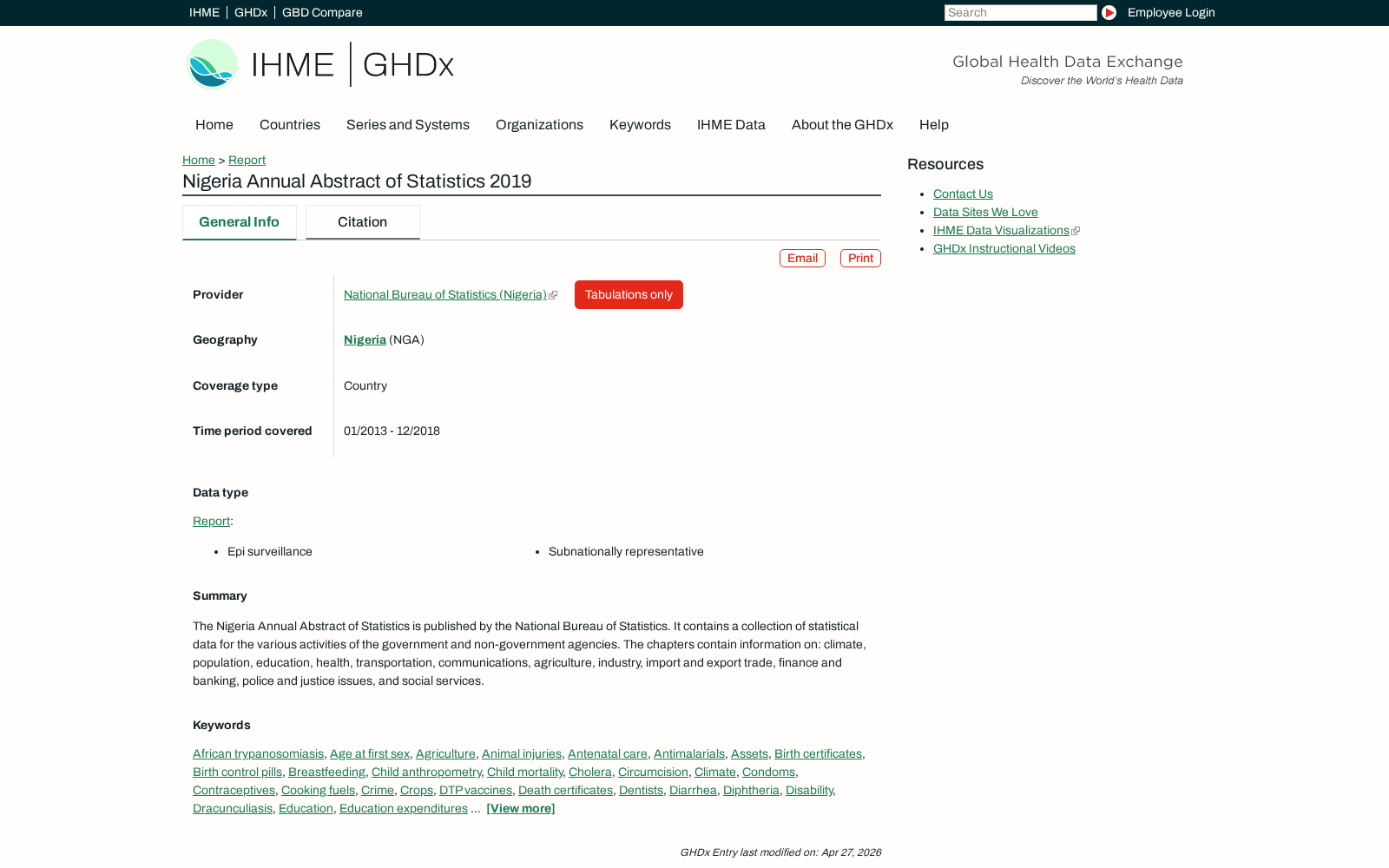This screenshot has width=1389, height=868.
Task: Focus the Search input field
Action: coord(1020,12)
